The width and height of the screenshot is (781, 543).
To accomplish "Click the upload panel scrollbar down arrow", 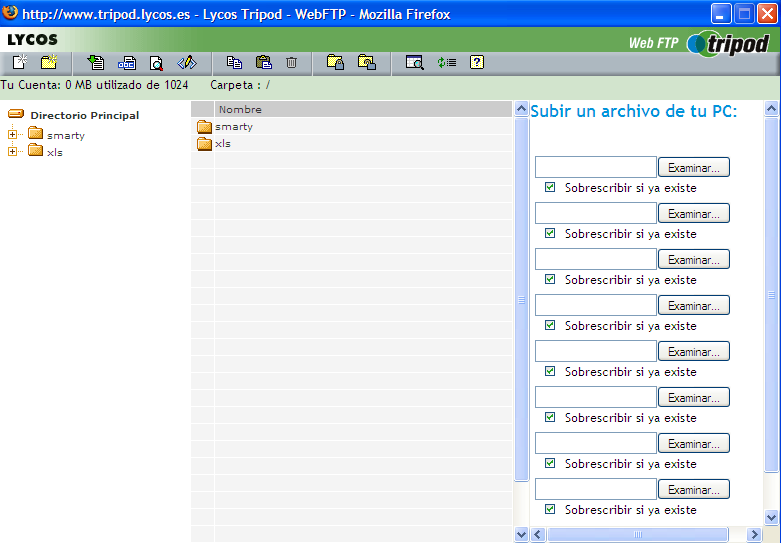I will point(771,517).
